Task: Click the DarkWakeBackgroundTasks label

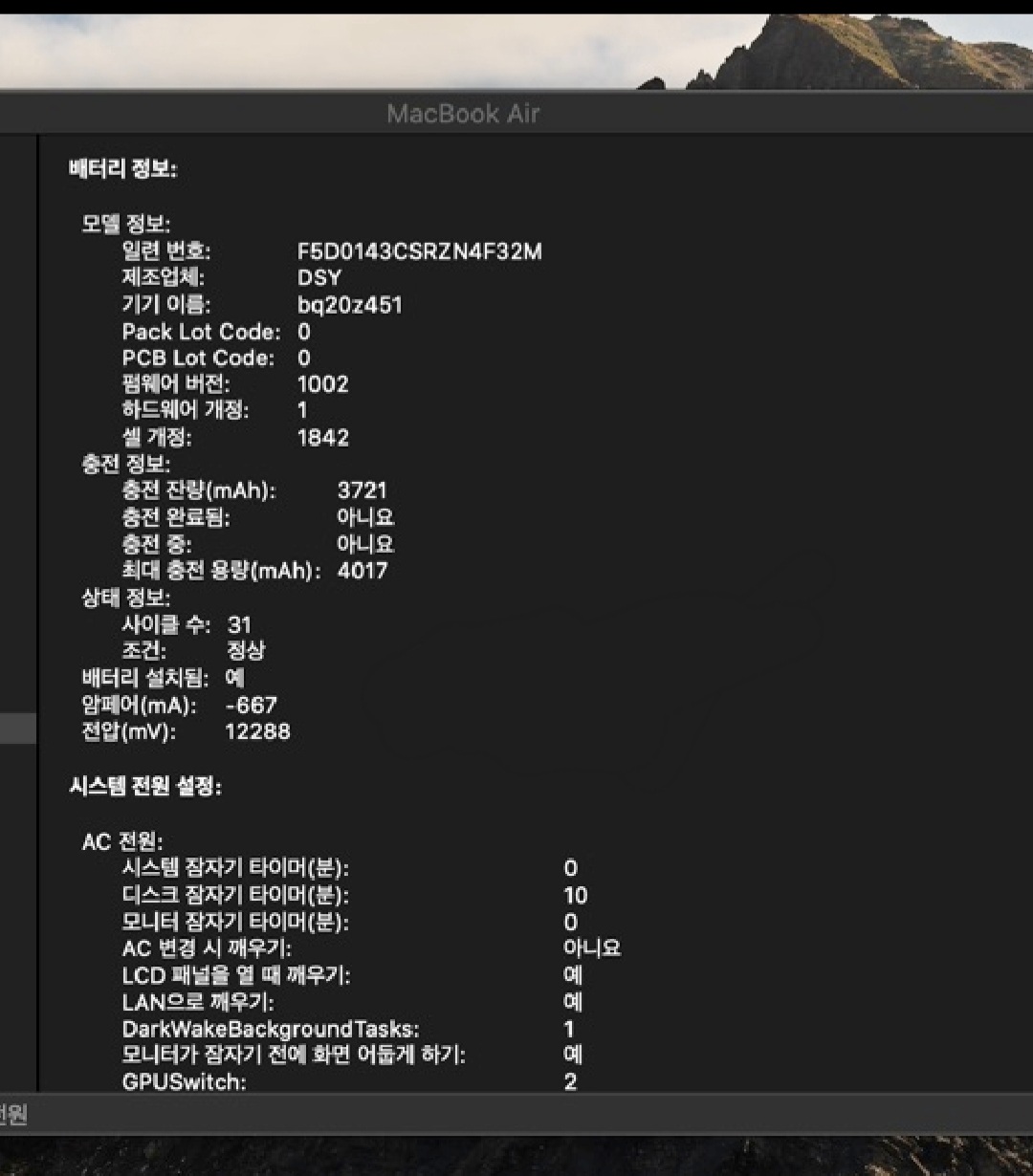Action: coord(271,1030)
